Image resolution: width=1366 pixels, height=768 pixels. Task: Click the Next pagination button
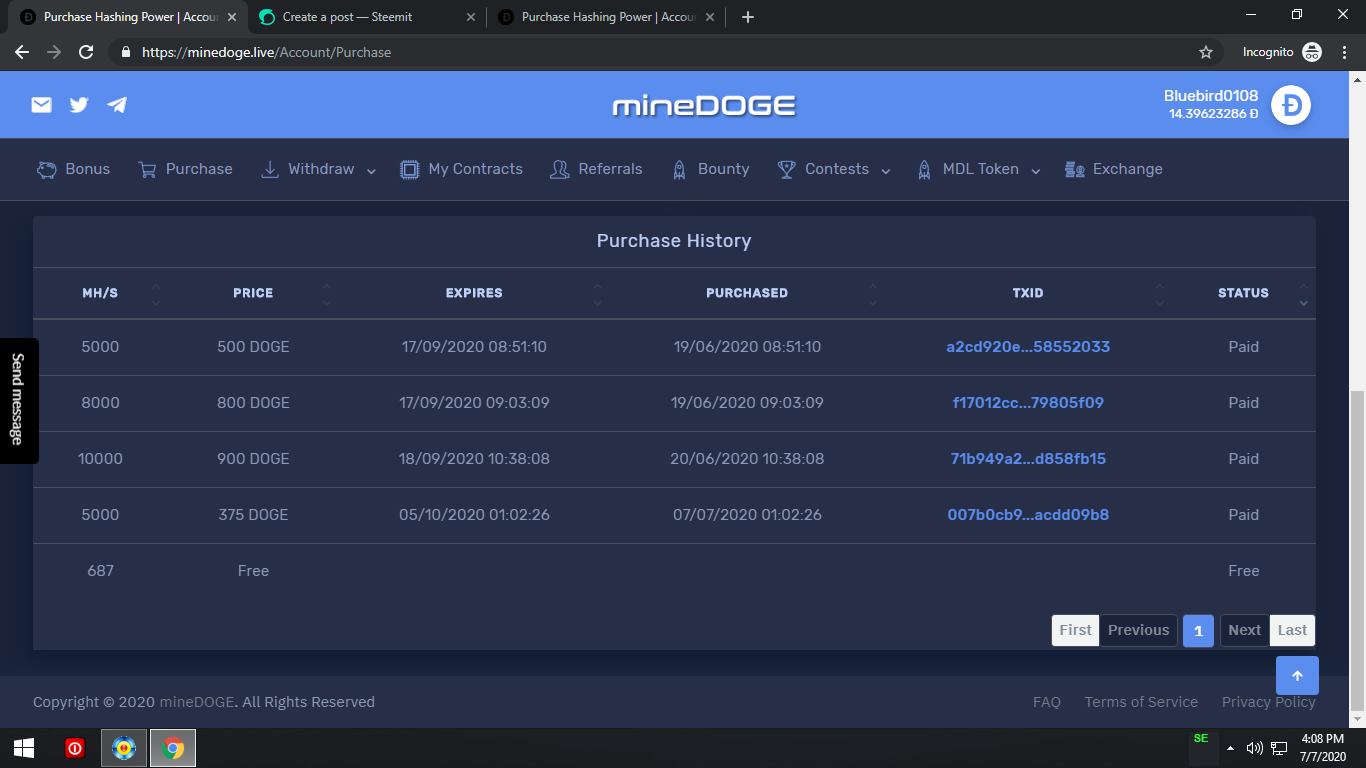1244,630
